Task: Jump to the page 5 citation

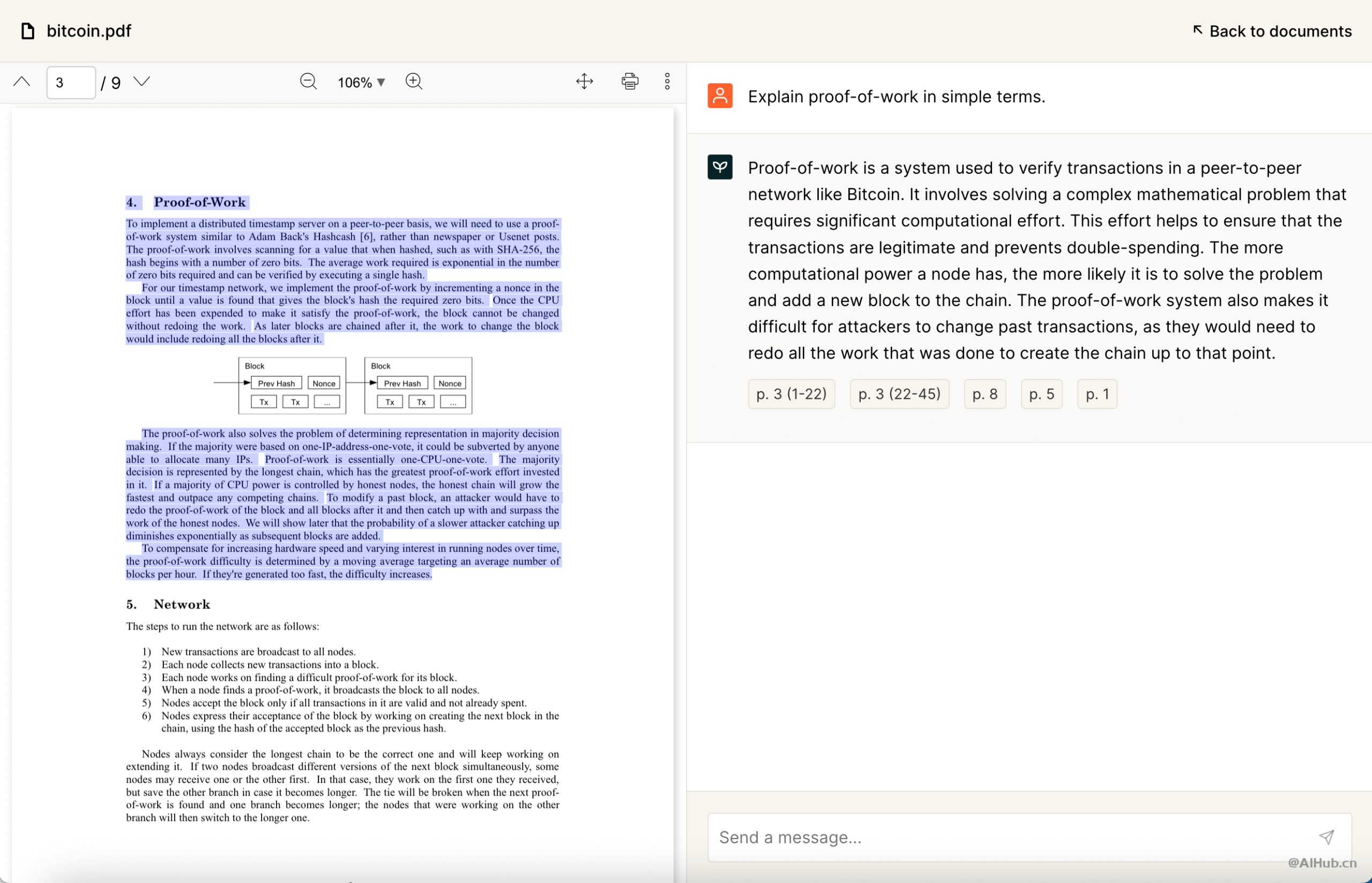Action: pos(1041,394)
